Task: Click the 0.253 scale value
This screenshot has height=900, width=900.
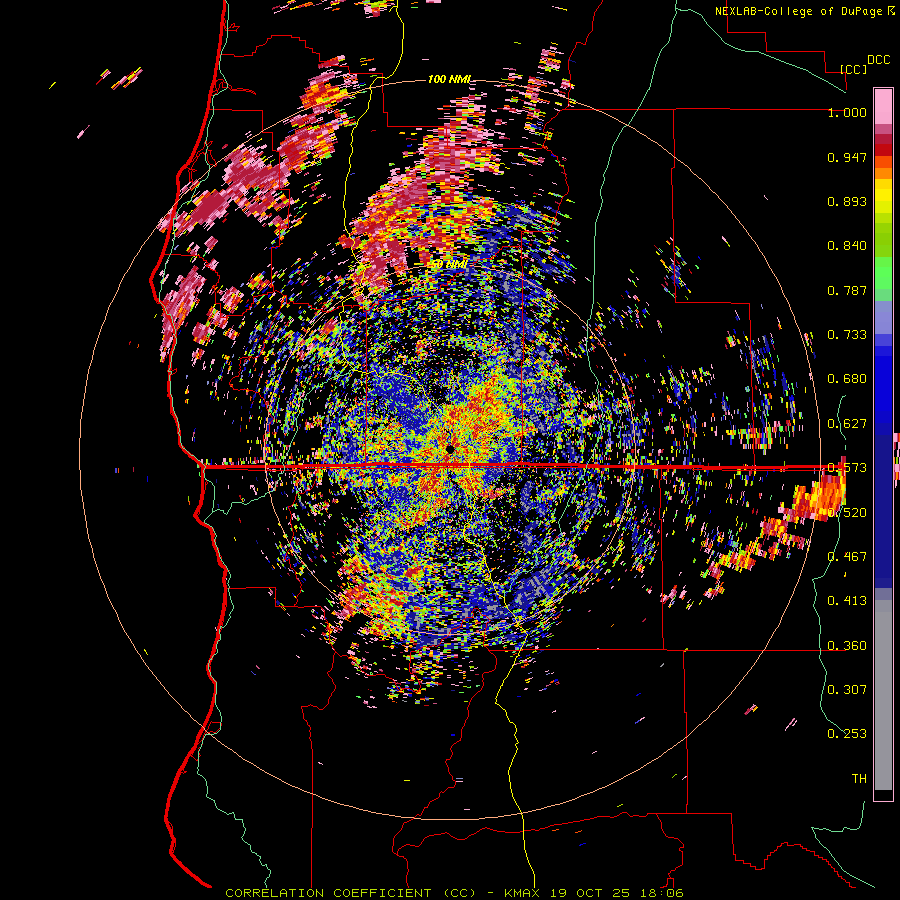Action: coord(847,734)
